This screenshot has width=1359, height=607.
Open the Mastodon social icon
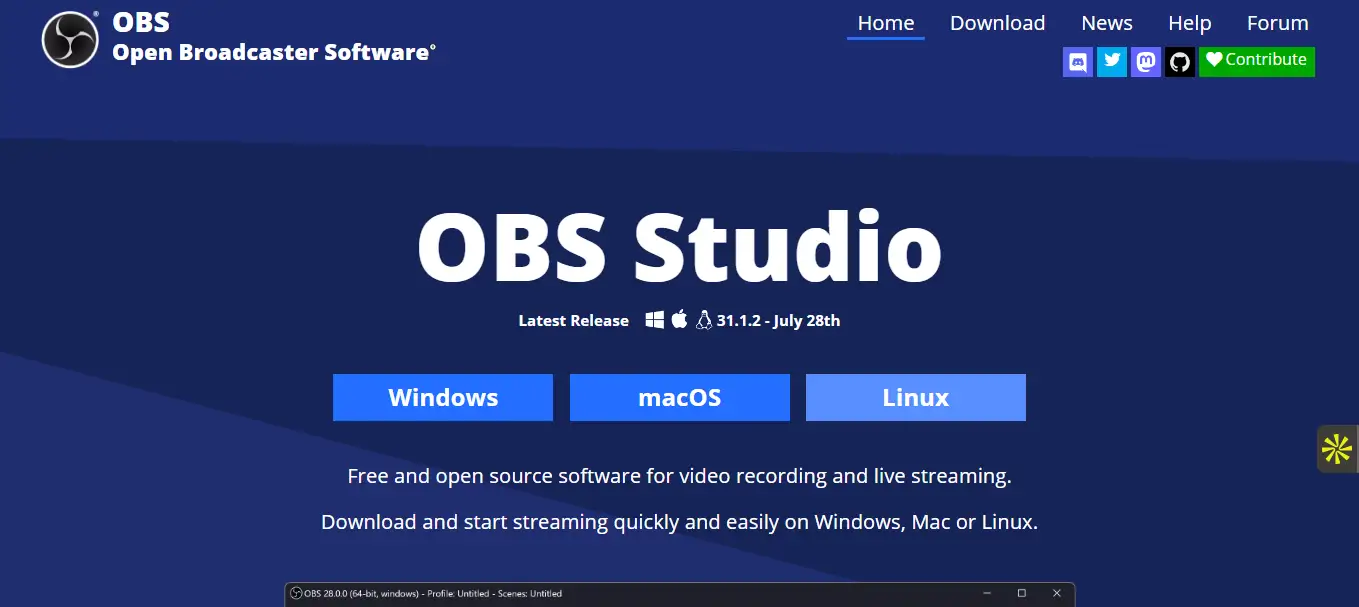[x=1145, y=62]
